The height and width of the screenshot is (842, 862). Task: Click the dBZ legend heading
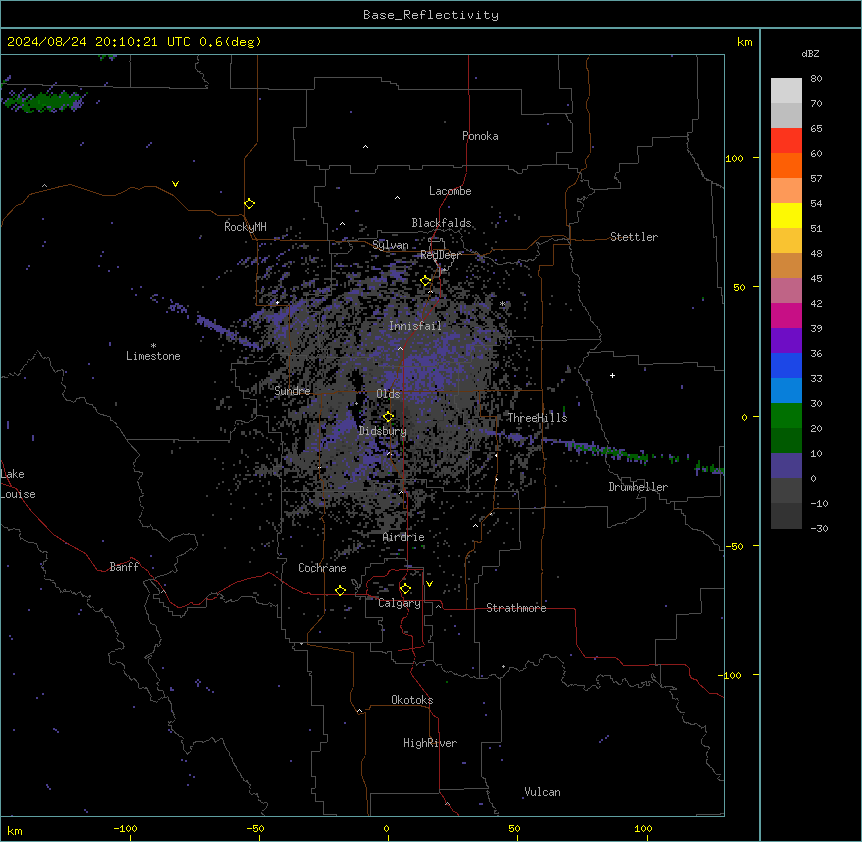810,53
